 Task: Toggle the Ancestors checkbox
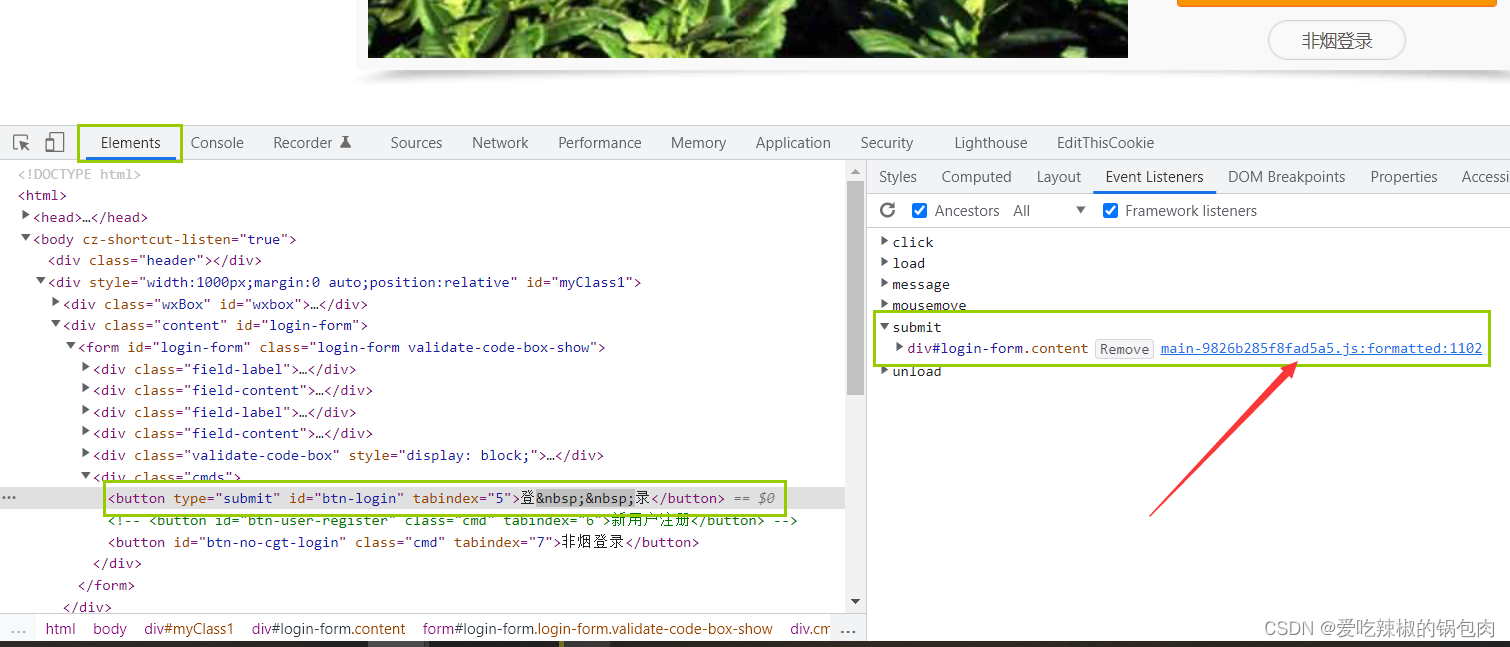[919, 210]
